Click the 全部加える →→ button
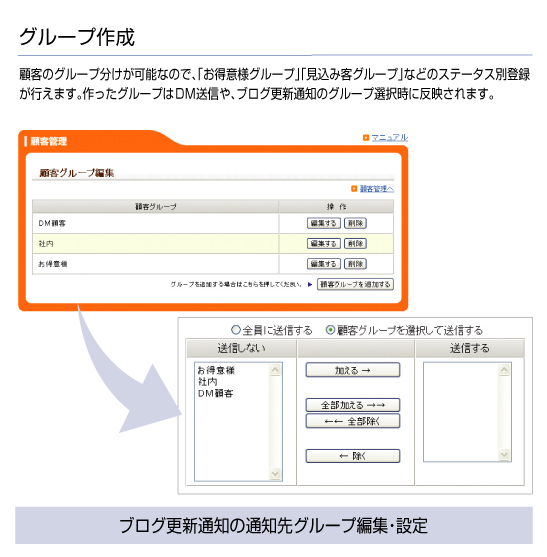 [x=353, y=405]
